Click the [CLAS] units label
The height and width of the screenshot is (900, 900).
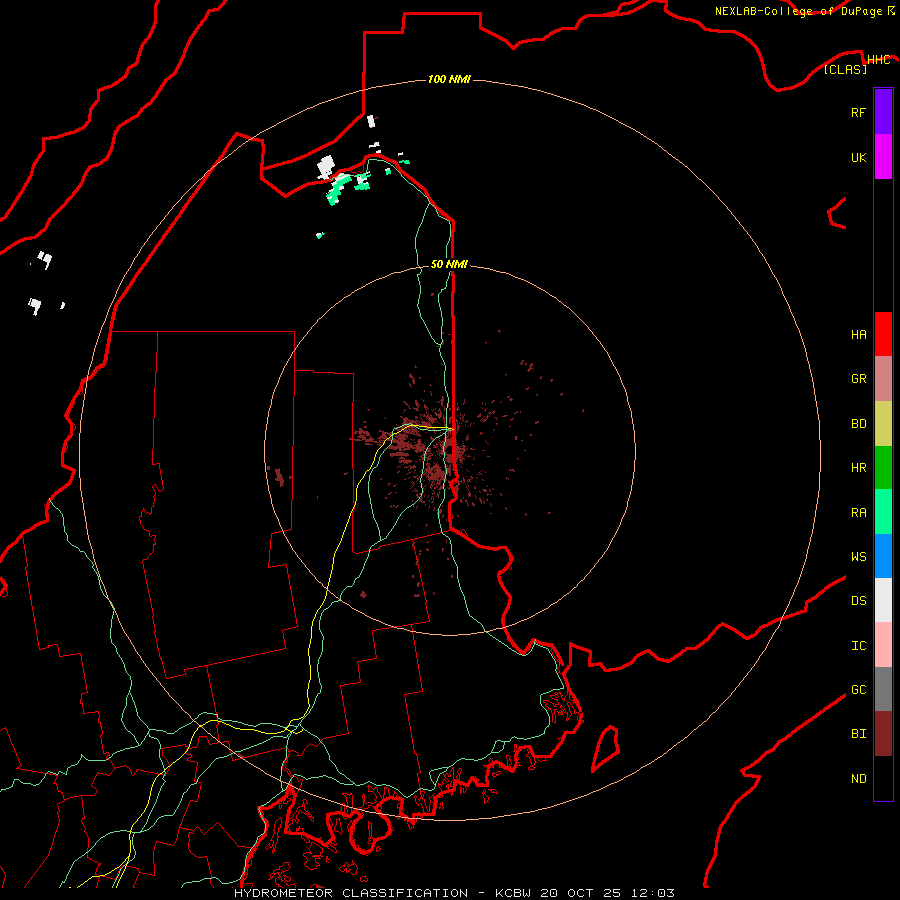845,69
